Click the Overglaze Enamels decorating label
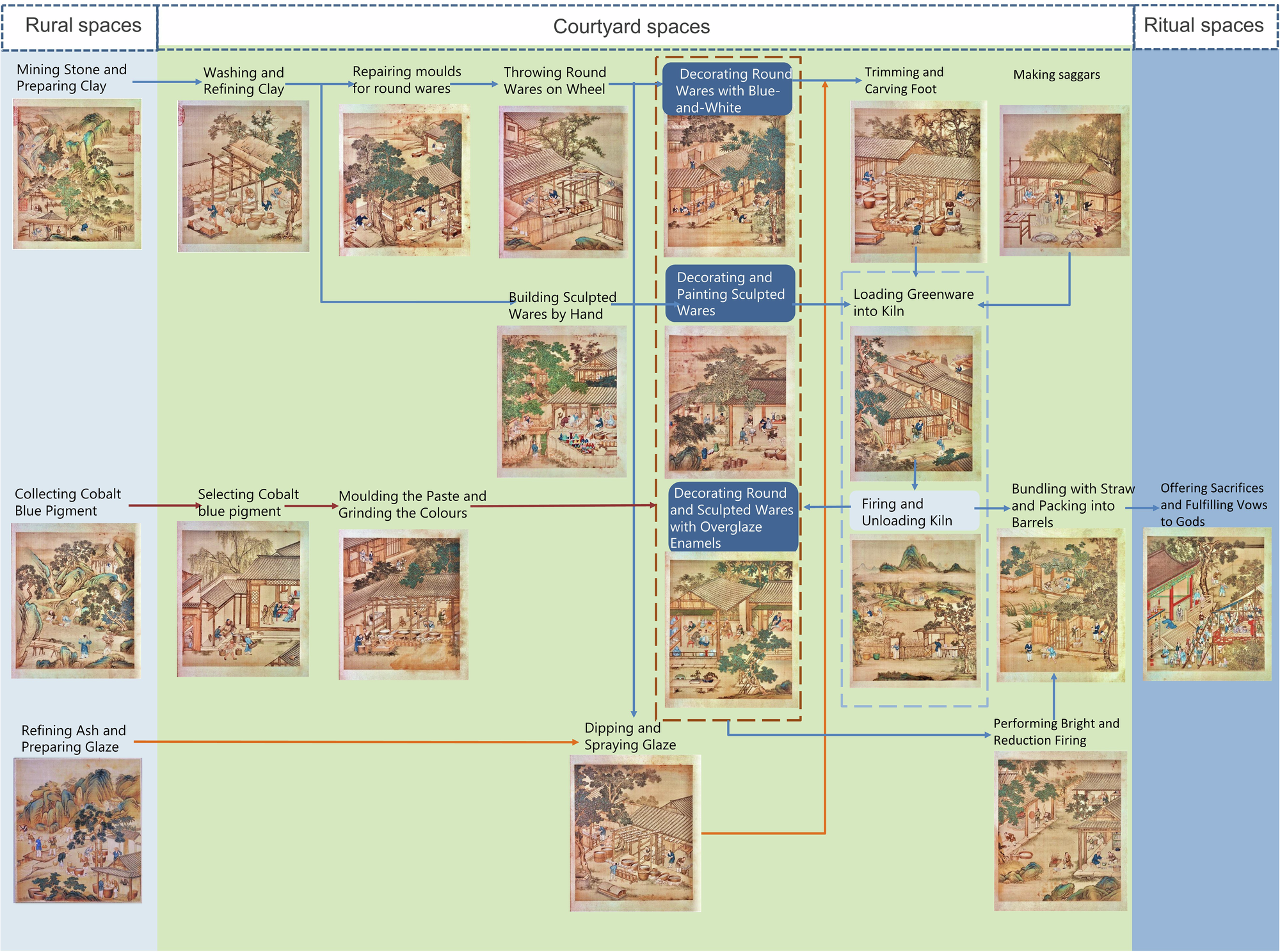This screenshot has width=1280, height=952. click(x=733, y=518)
